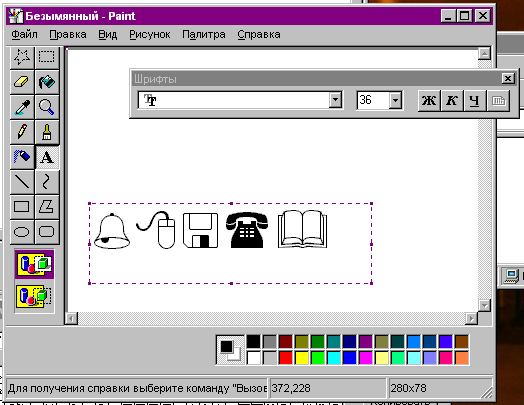Open the Вид menu

click(108, 34)
